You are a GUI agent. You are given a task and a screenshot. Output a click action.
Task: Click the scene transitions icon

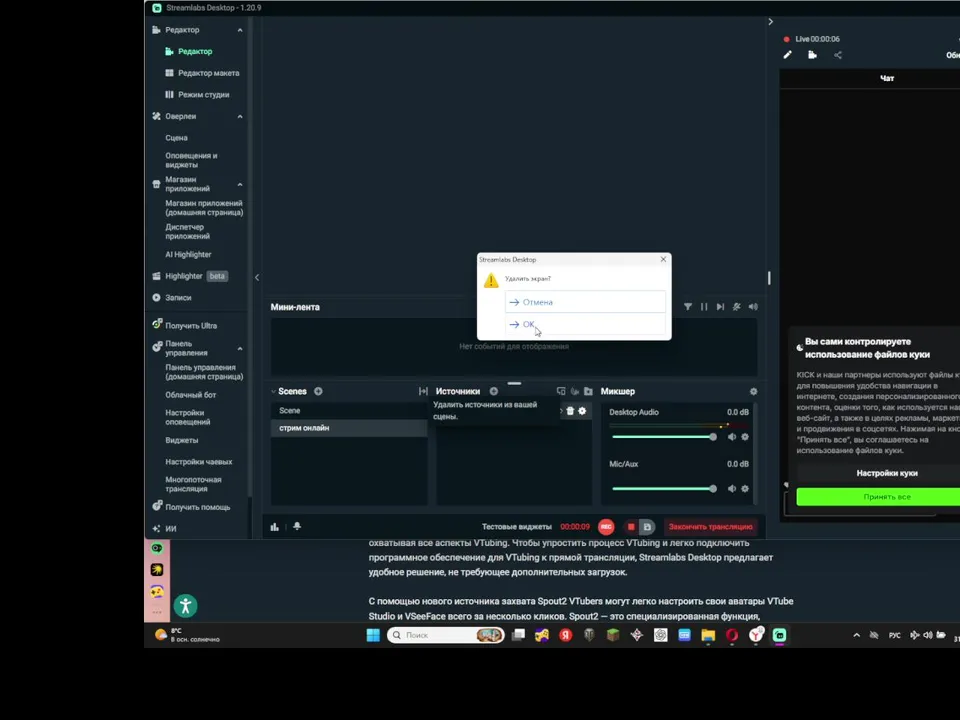pyautogui.click(x=423, y=391)
